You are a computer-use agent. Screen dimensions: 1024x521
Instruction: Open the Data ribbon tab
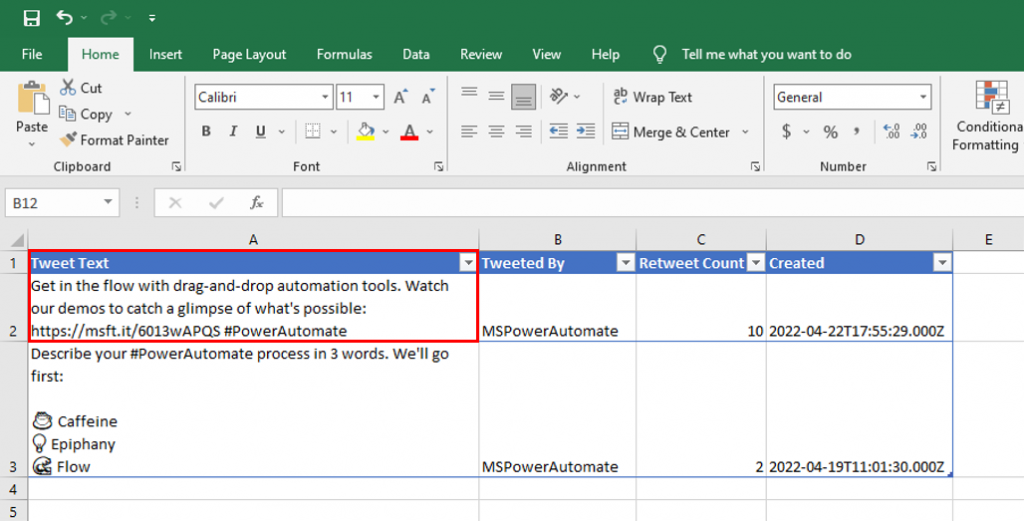(x=416, y=54)
